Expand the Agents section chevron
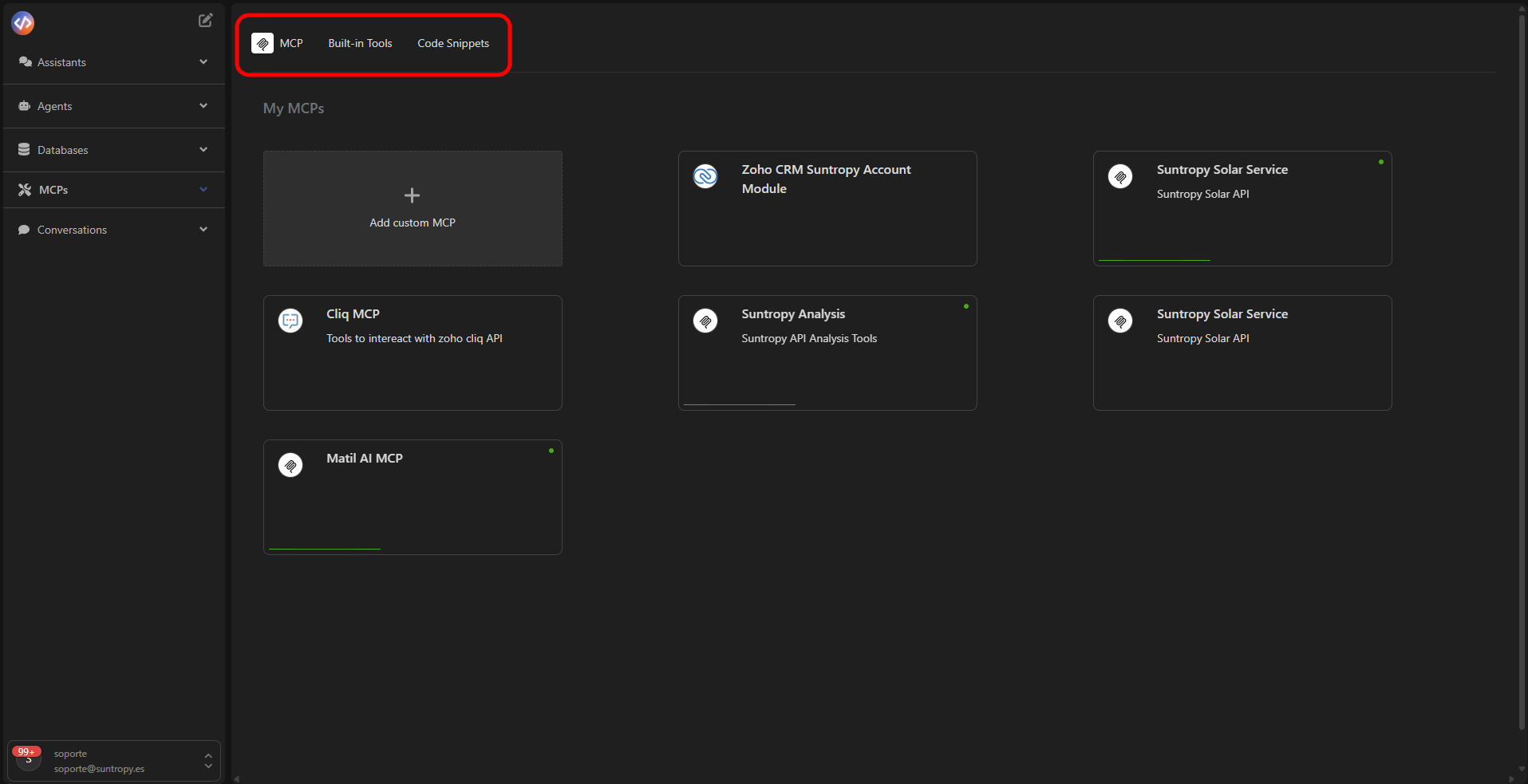The height and width of the screenshot is (784, 1528). point(203,105)
